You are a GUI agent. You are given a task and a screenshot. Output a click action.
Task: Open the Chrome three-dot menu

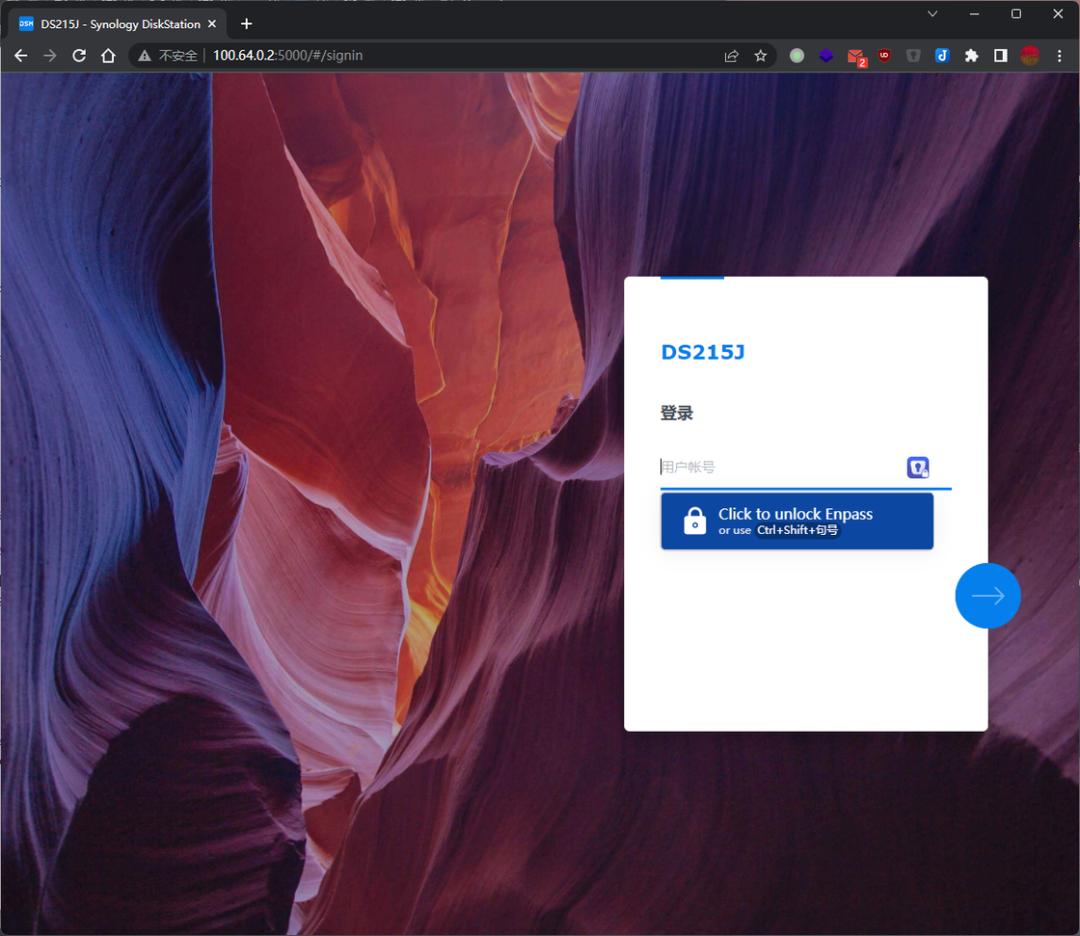(1059, 56)
